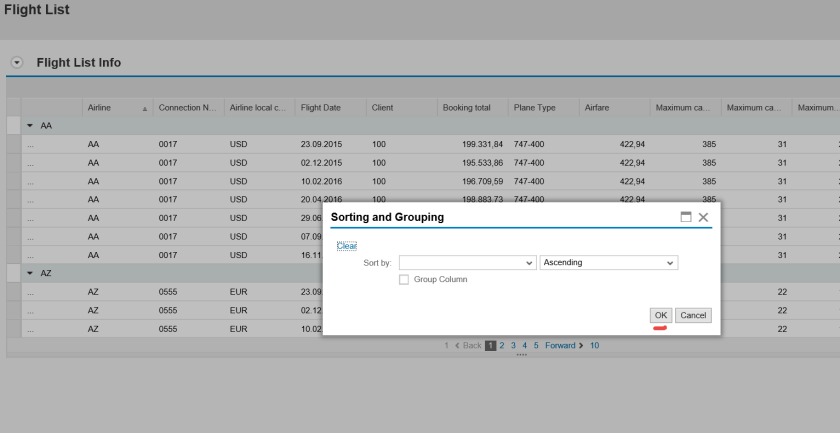Open the Ascending sort order dropdown

(x=670, y=263)
